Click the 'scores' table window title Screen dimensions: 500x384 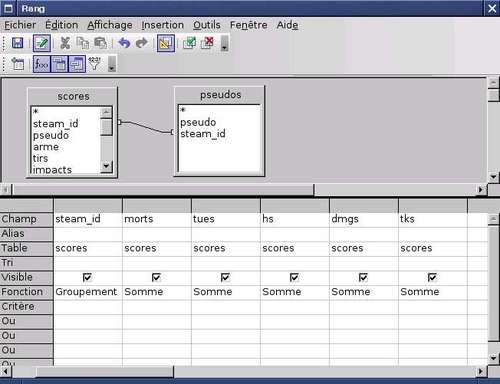point(73,97)
